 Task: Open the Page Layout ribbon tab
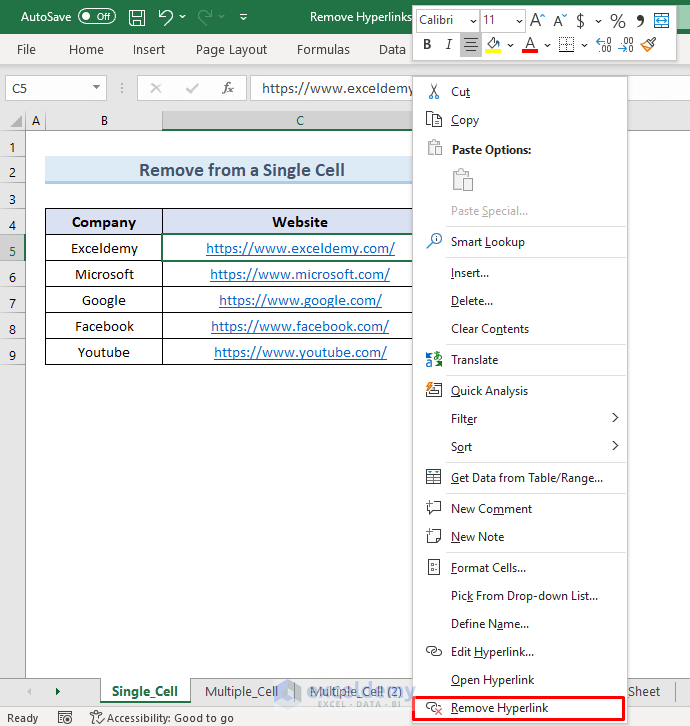coord(231,49)
